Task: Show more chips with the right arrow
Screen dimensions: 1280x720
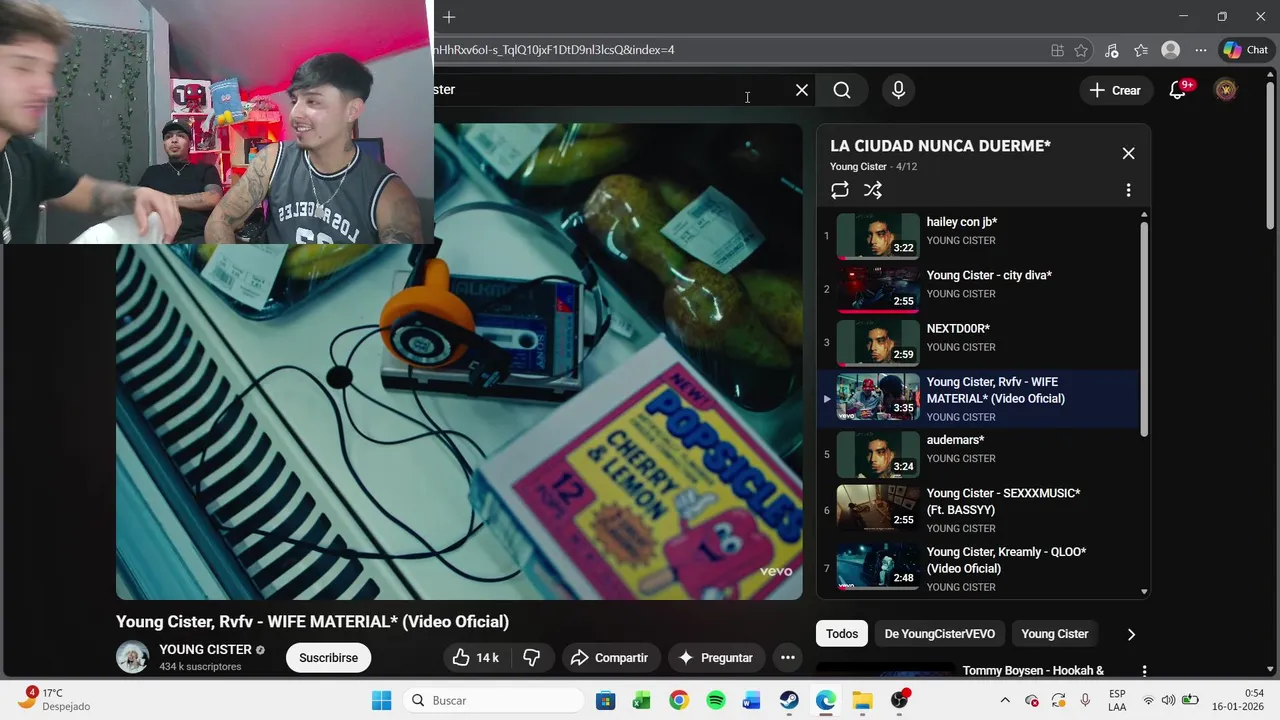Action: click(x=1131, y=634)
